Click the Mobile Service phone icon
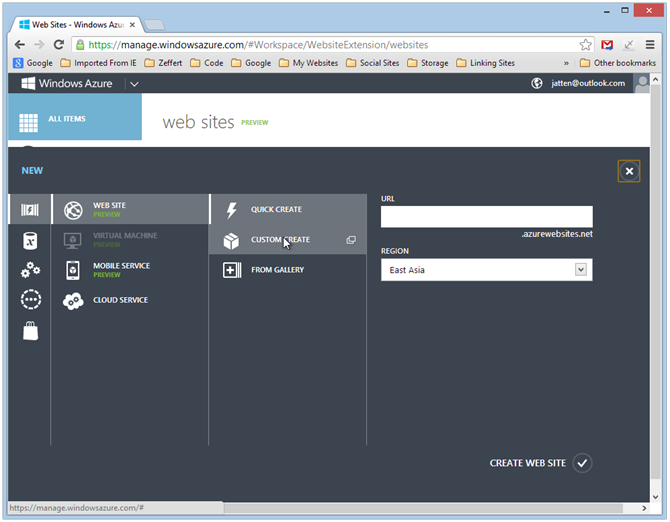Screen dimensions: 670x522 tap(73, 270)
